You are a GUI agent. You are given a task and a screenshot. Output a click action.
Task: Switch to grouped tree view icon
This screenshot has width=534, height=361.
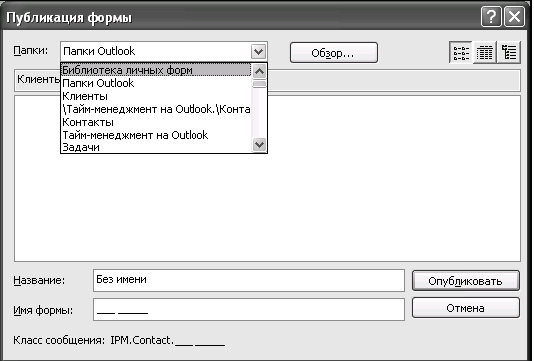coord(509,52)
